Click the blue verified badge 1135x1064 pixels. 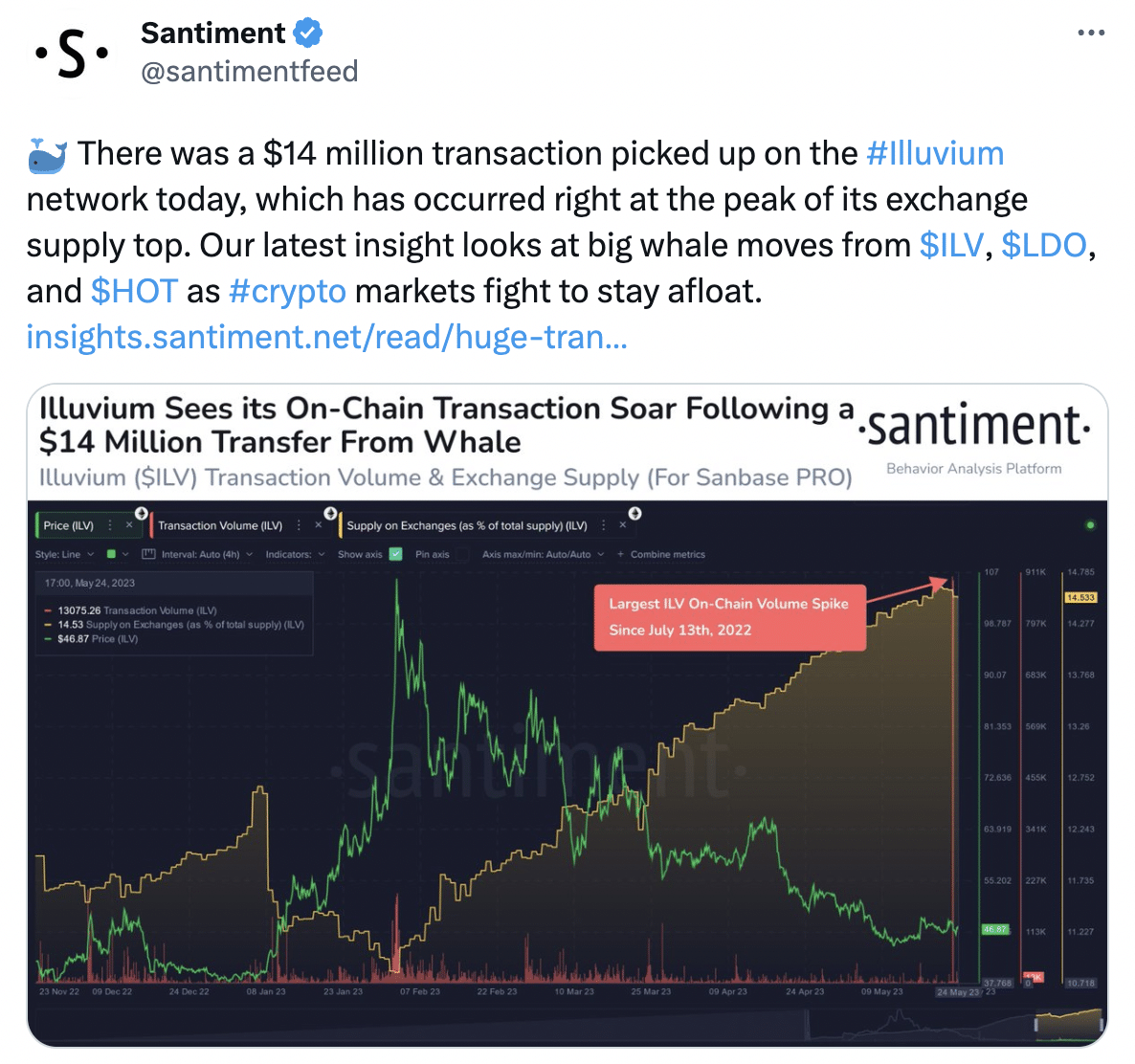click(x=308, y=33)
